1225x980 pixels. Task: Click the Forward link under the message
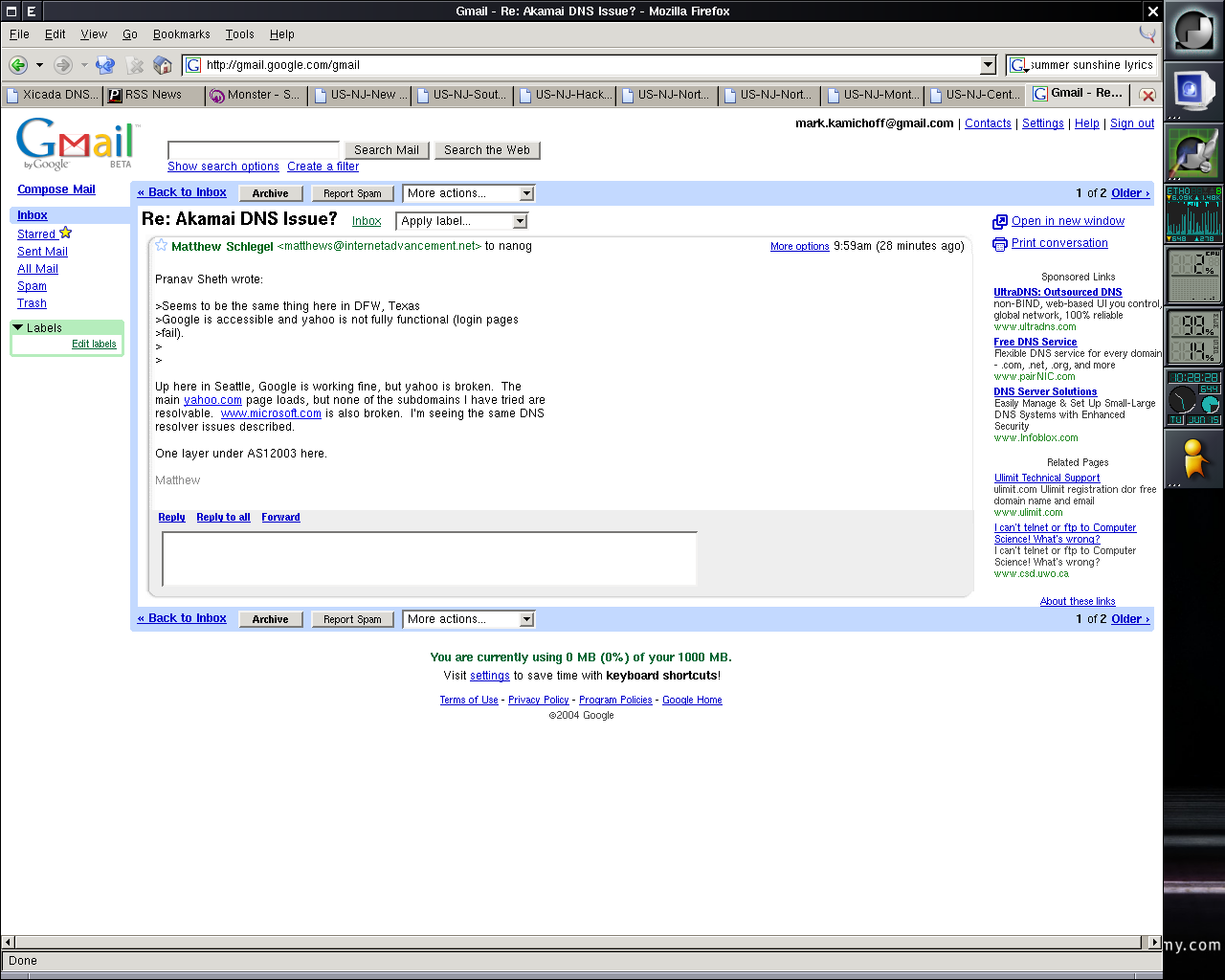pos(280,517)
